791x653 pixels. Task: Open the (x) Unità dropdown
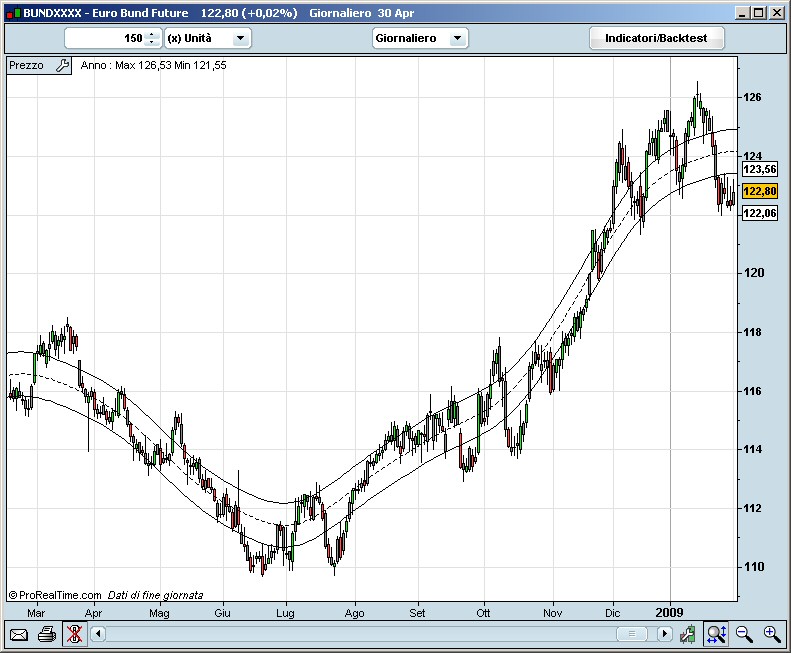(208, 38)
